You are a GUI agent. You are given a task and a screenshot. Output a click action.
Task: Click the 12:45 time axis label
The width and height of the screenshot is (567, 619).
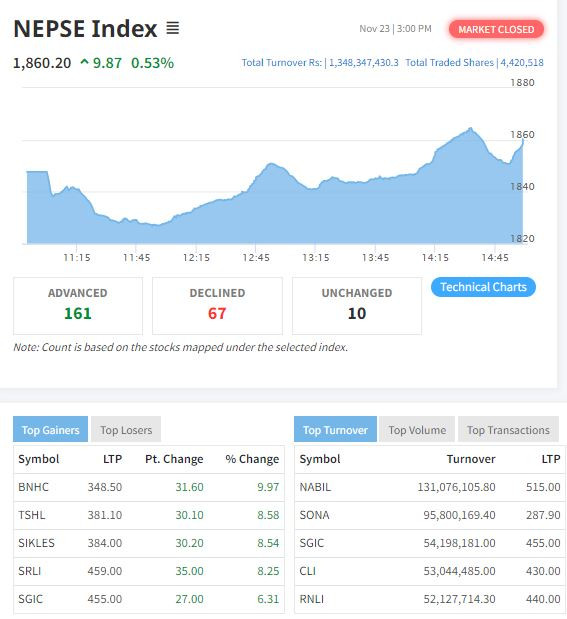coord(256,258)
